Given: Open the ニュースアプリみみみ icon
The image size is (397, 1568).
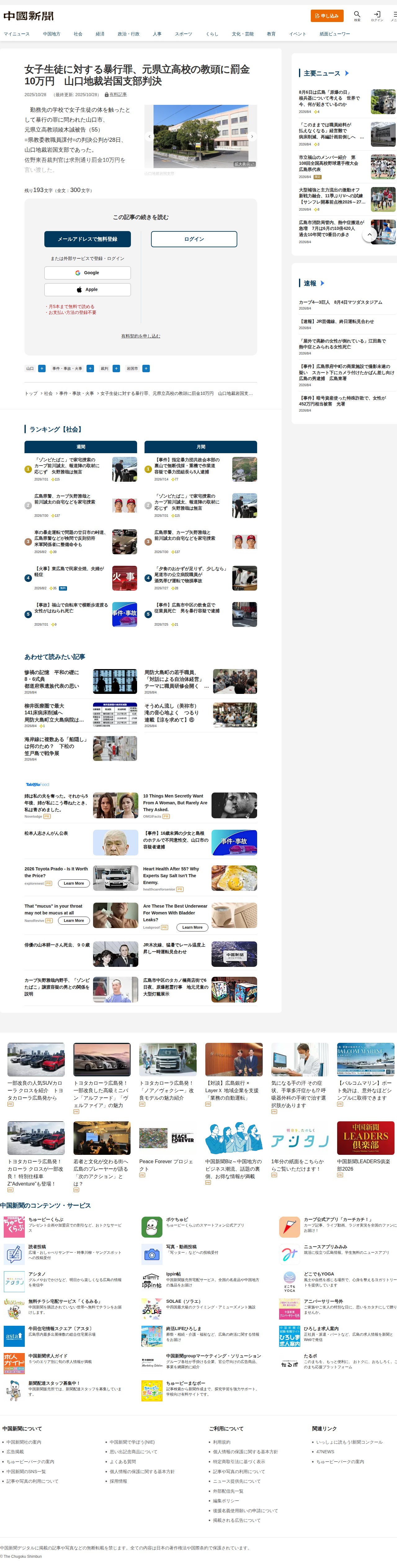Looking at the screenshot, I should coord(289,1254).
